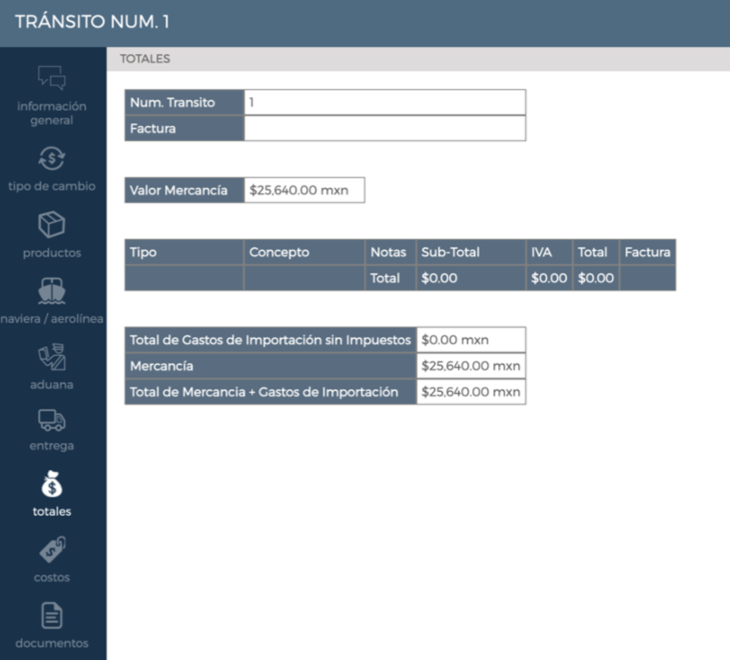The width and height of the screenshot is (731, 660).
Task: Select the naviera / aerolínea ship icon
Action: 51,291
